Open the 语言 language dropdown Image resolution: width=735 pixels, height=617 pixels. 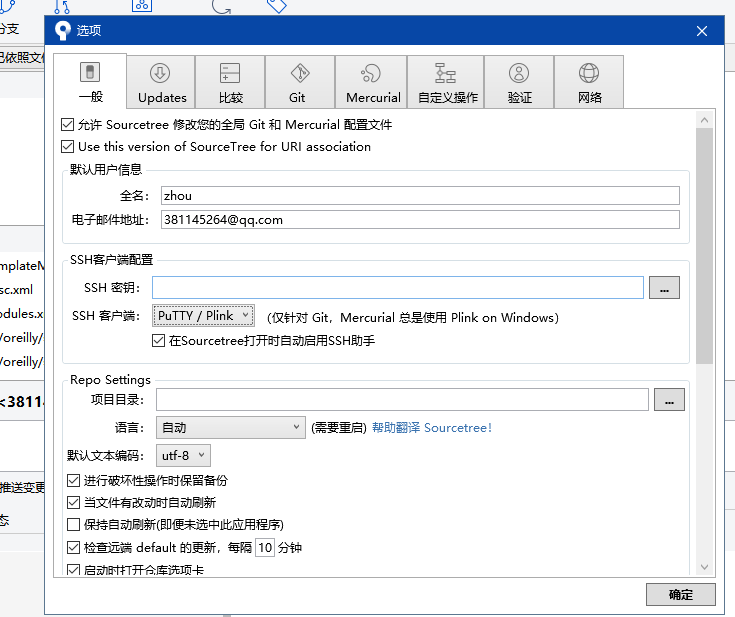(x=231, y=428)
